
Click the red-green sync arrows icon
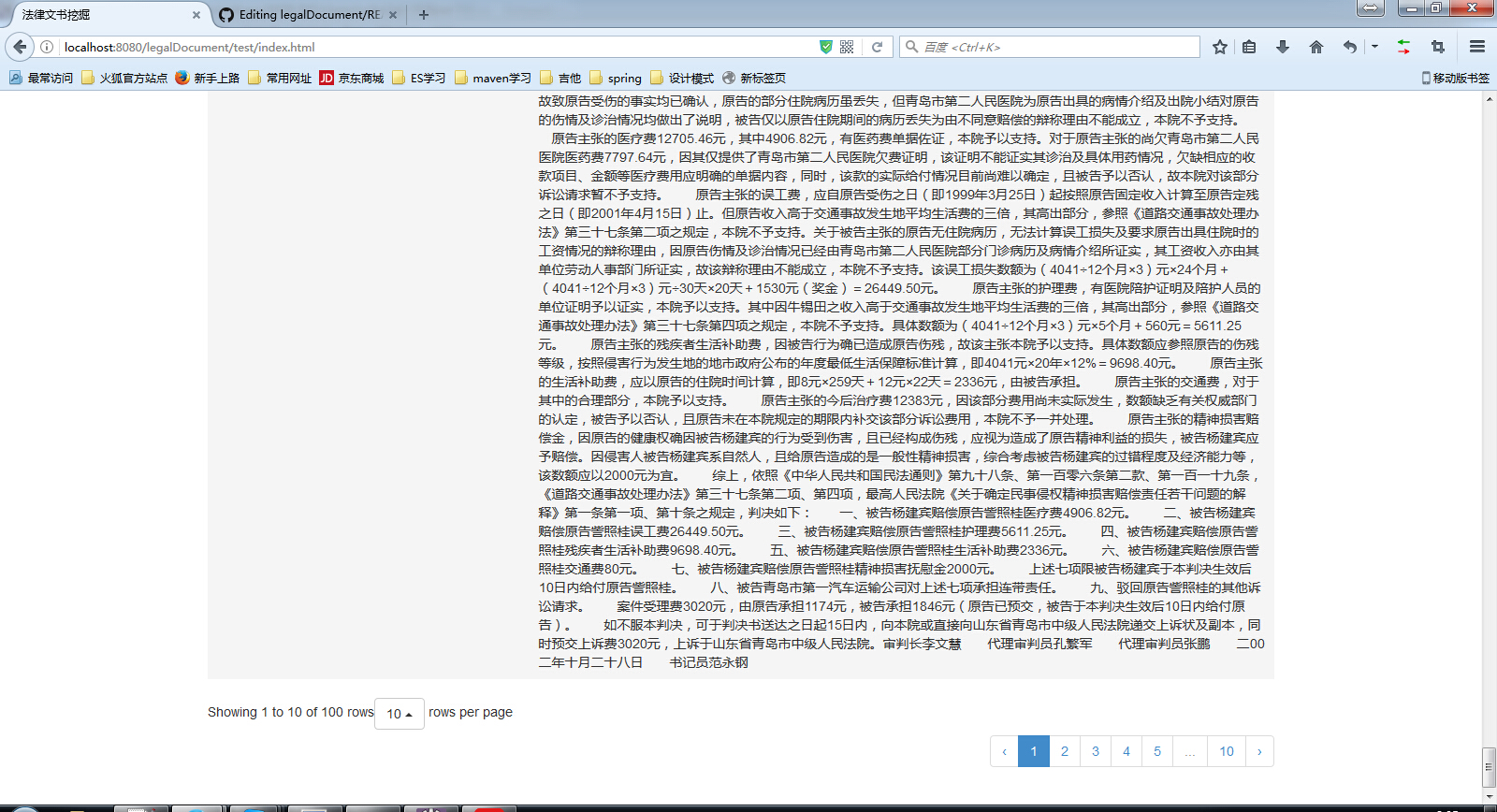click(x=1403, y=47)
